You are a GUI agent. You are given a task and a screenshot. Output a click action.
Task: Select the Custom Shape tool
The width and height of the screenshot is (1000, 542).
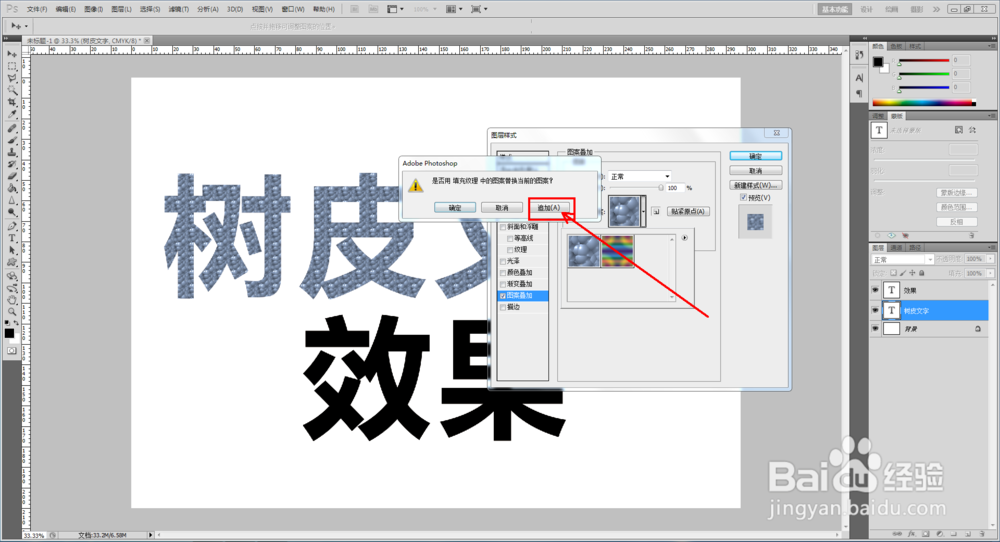[x=11, y=263]
